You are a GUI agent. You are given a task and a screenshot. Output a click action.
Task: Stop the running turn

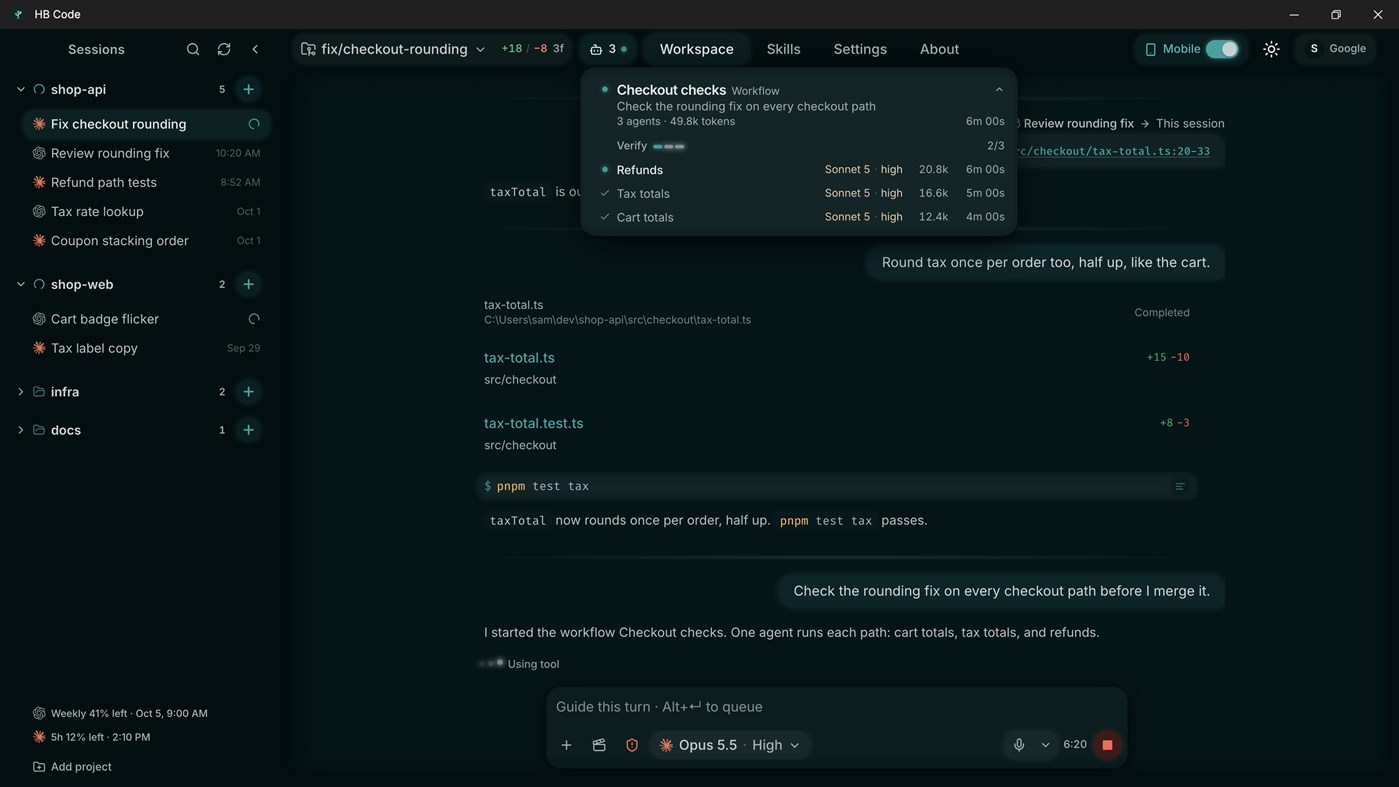(x=1107, y=745)
